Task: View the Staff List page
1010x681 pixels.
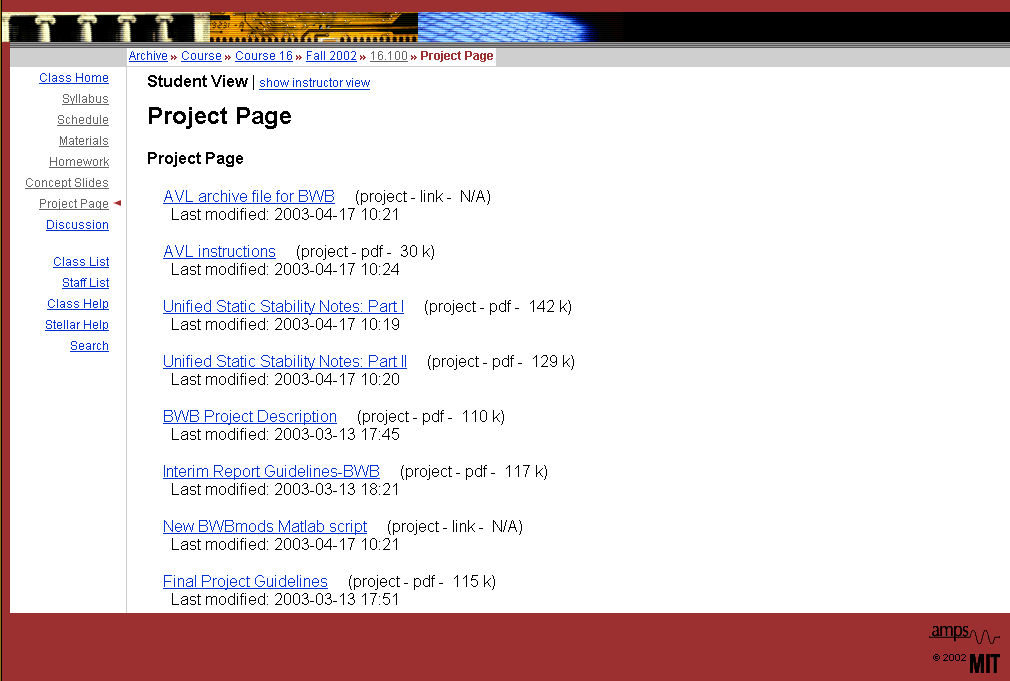Action: [85, 283]
